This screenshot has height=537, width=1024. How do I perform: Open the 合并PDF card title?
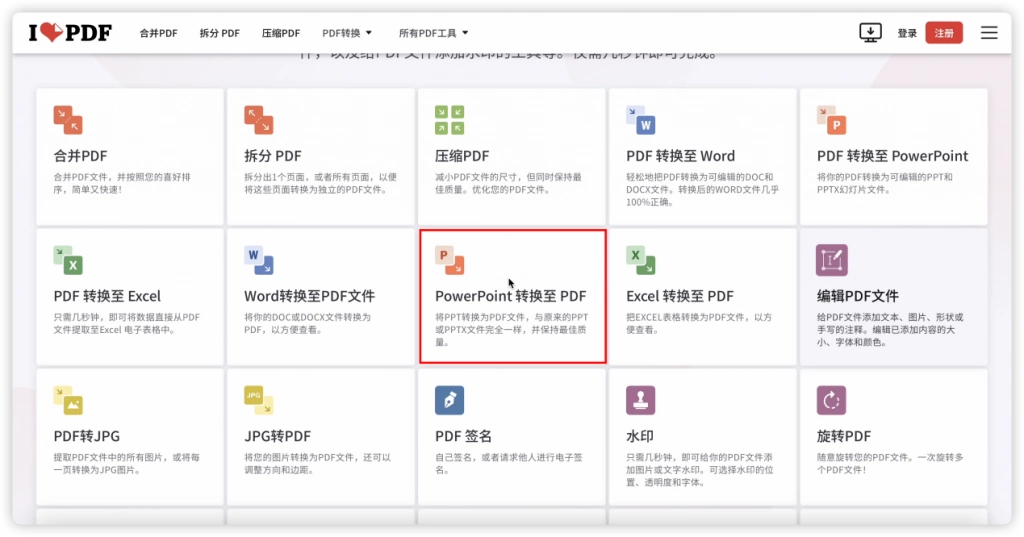pos(80,155)
